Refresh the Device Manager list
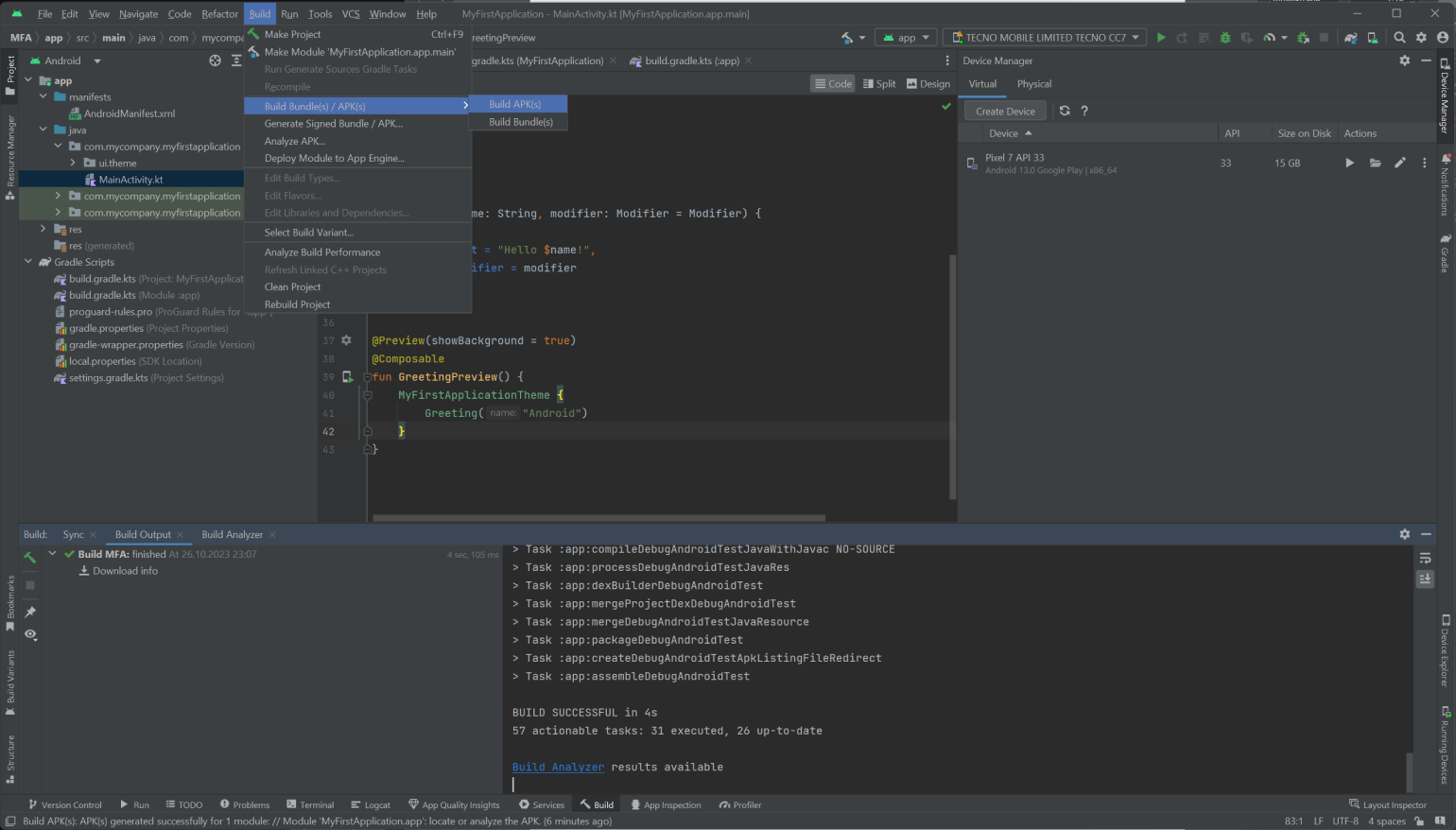1456x830 pixels. click(x=1065, y=111)
